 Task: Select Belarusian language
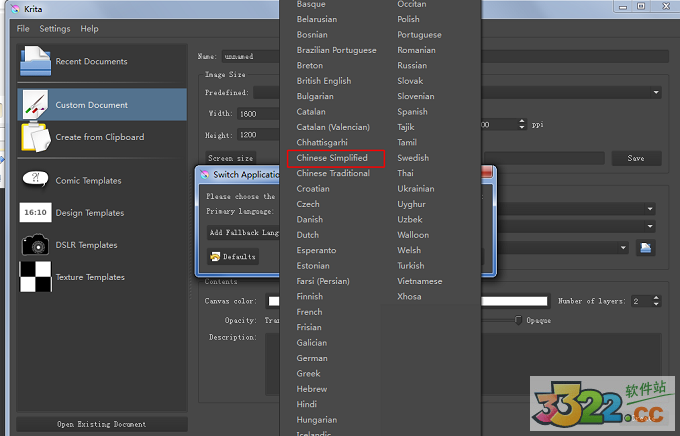[x=317, y=19]
